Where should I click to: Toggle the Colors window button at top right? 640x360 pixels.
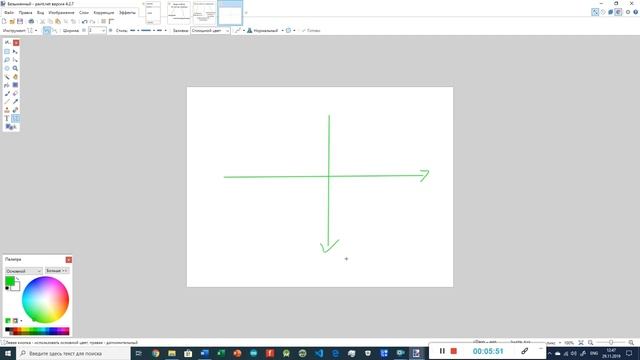coord(618,12)
